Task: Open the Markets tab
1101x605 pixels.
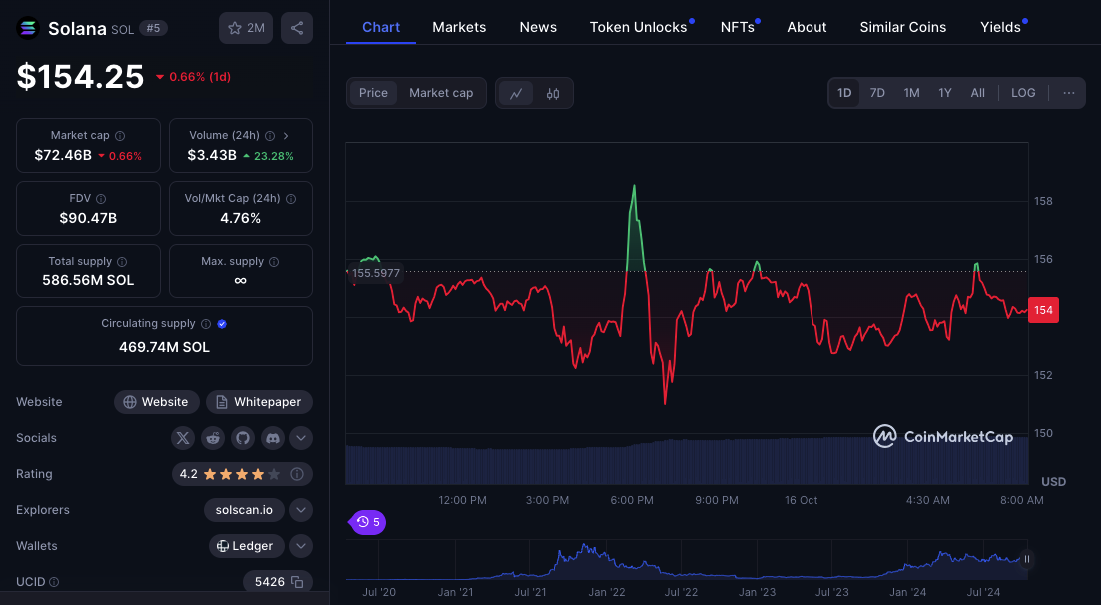Action: (459, 27)
